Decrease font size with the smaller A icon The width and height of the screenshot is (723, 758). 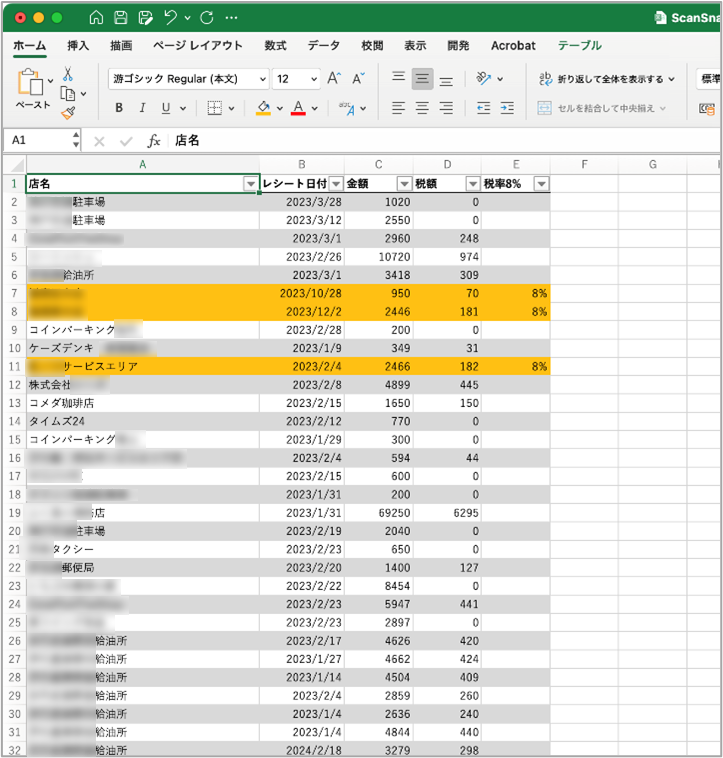358,78
